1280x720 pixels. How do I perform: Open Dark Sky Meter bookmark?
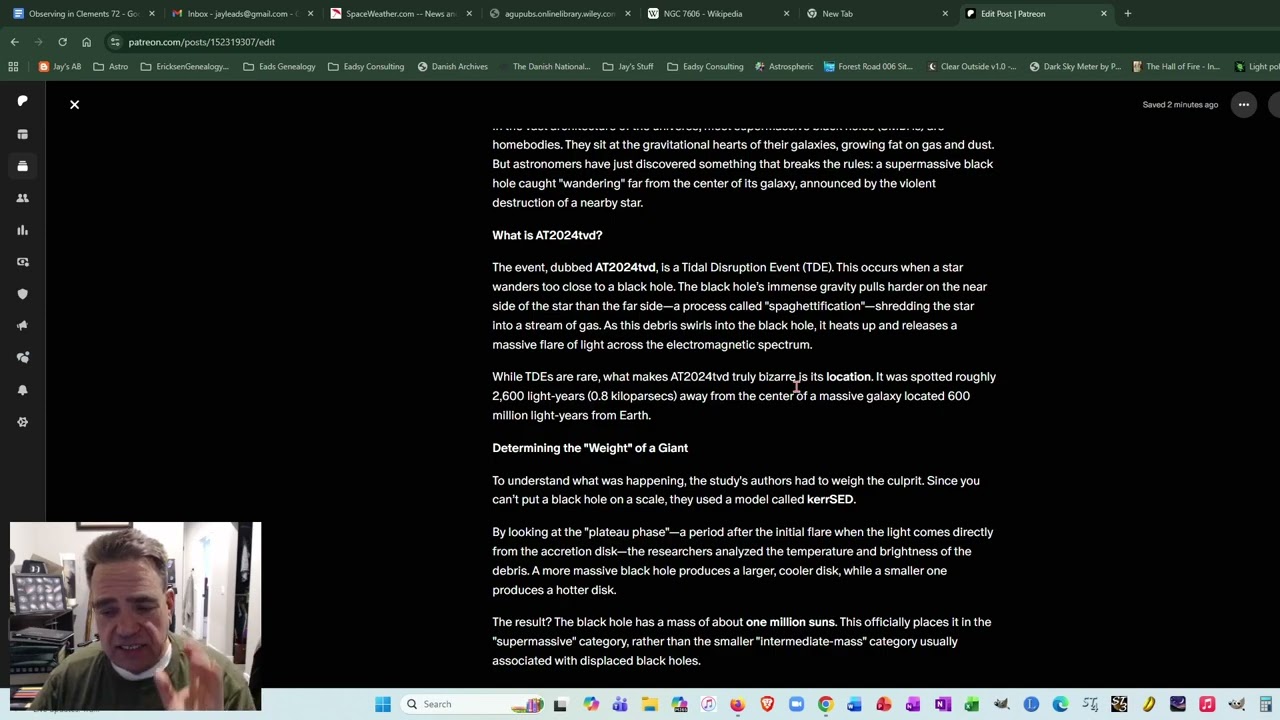(x=1075, y=67)
